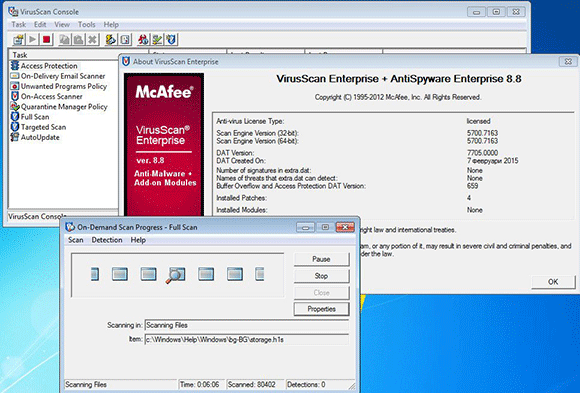The width and height of the screenshot is (580, 393).
Task: Open the Scan menu in scan progress window
Action: point(75,240)
